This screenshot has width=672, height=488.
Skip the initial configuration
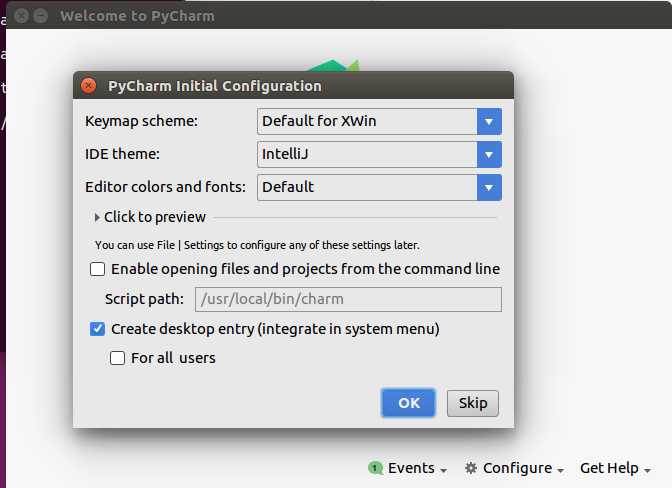(x=473, y=403)
